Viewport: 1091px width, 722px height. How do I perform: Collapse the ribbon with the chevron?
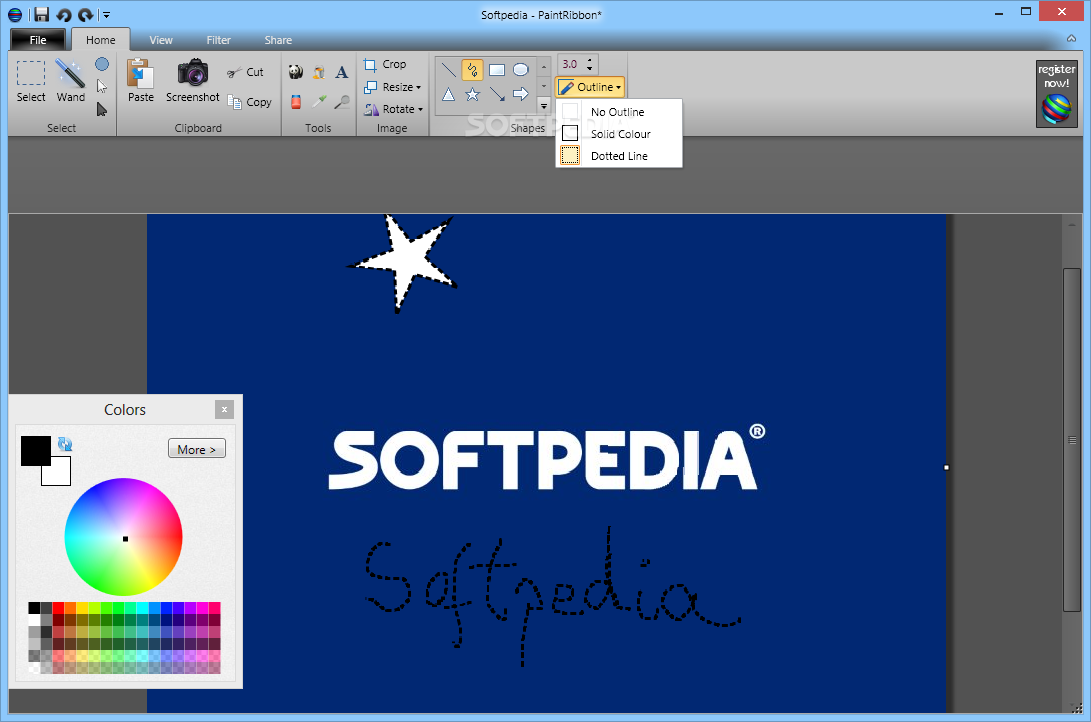(1071, 39)
